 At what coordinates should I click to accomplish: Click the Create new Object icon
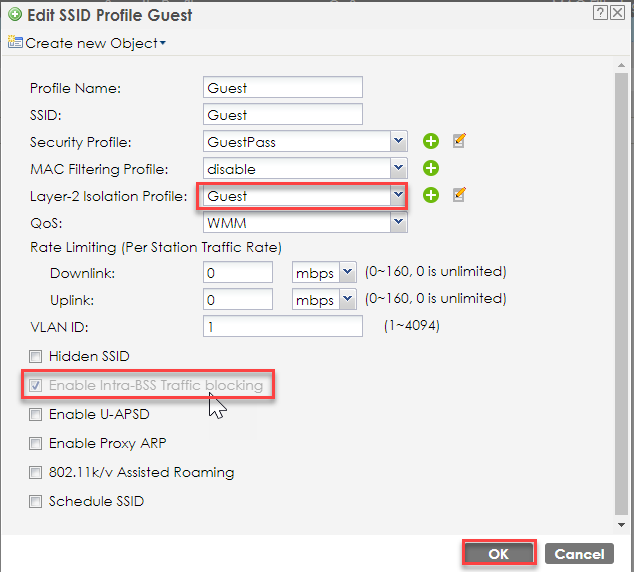pyautogui.click(x=15, y=42)
